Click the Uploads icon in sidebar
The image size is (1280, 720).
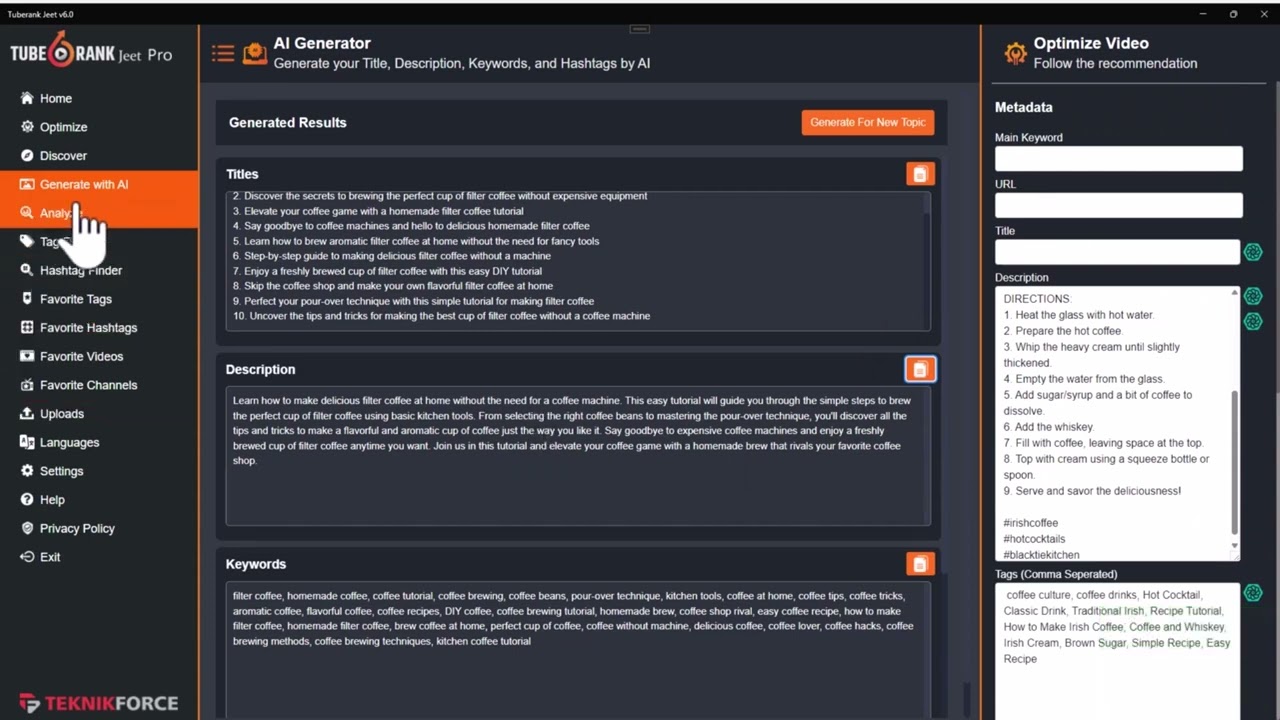pos(27,414)
